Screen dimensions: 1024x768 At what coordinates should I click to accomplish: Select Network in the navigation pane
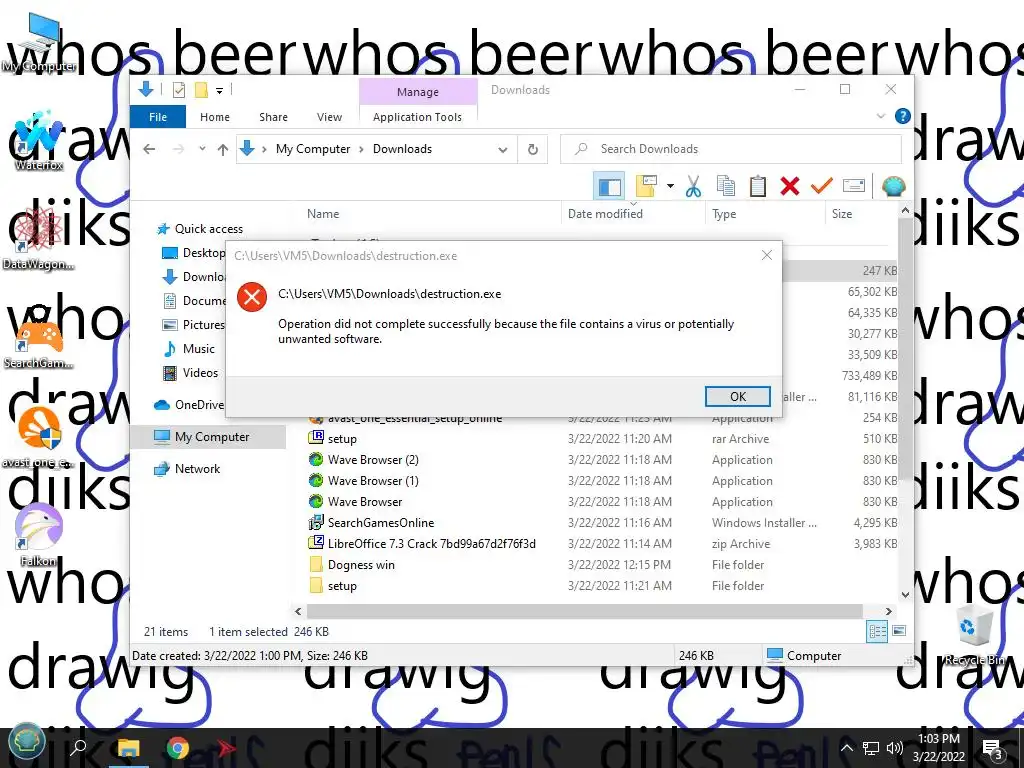click(x=187, y=469)
